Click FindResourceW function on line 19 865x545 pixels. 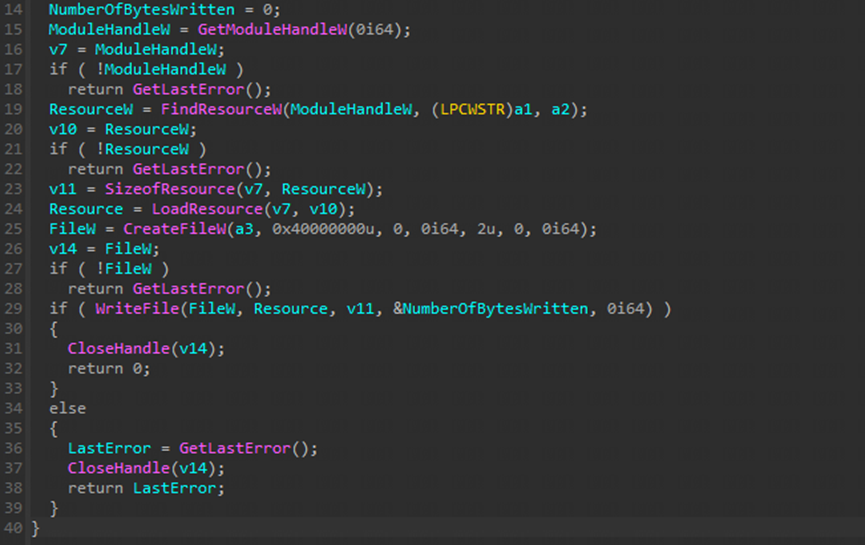pos(221,109)
